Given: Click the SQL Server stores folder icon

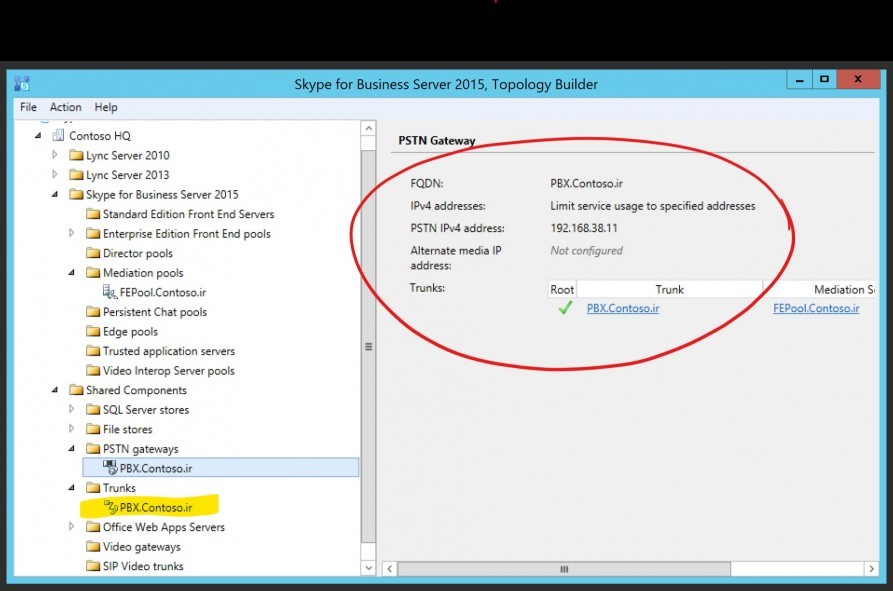Looking at the screenshot, I should coord(93,409).
